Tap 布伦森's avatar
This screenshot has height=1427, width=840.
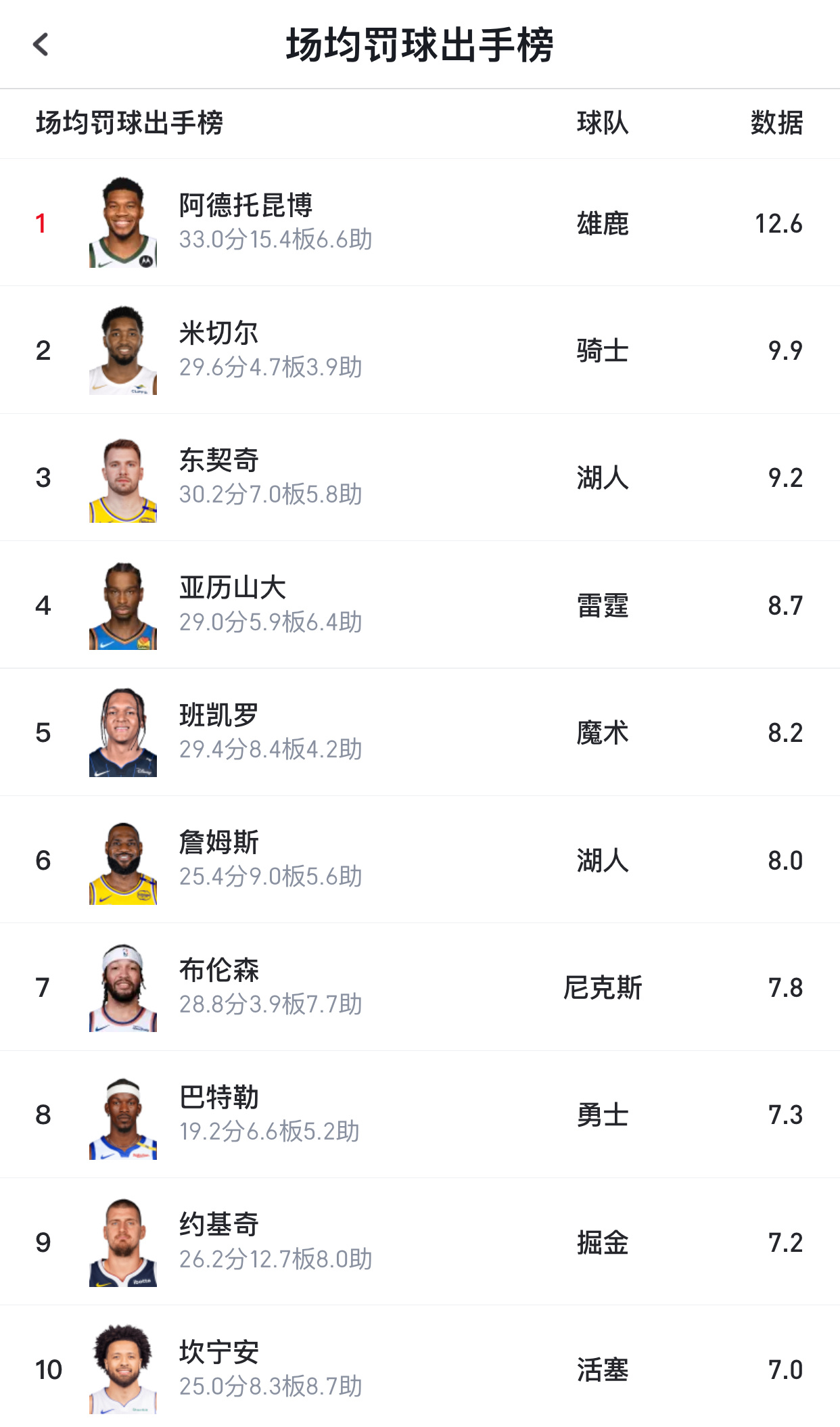123,987
